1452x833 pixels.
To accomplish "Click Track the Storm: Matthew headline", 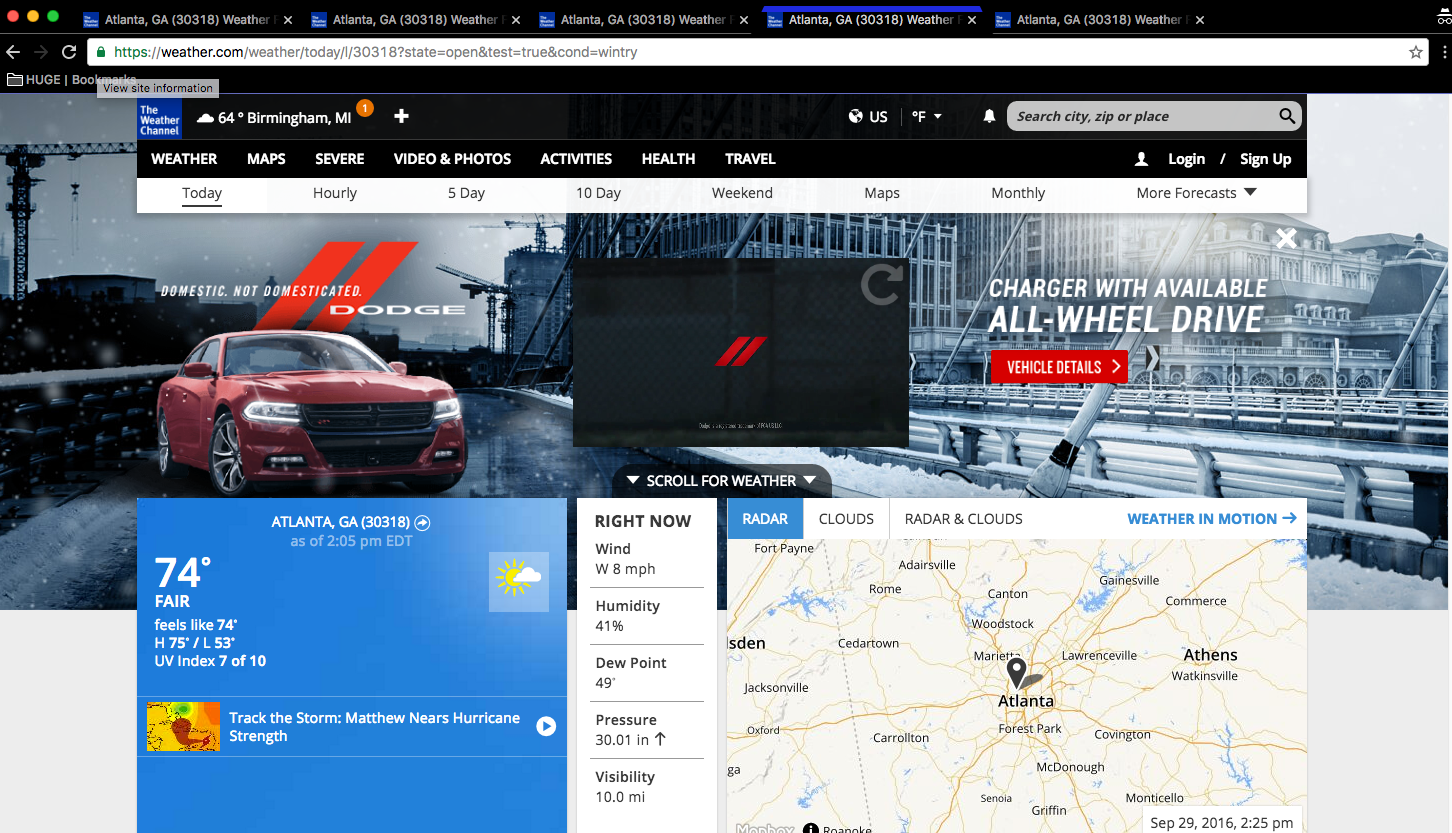I will tap(374, 727).
